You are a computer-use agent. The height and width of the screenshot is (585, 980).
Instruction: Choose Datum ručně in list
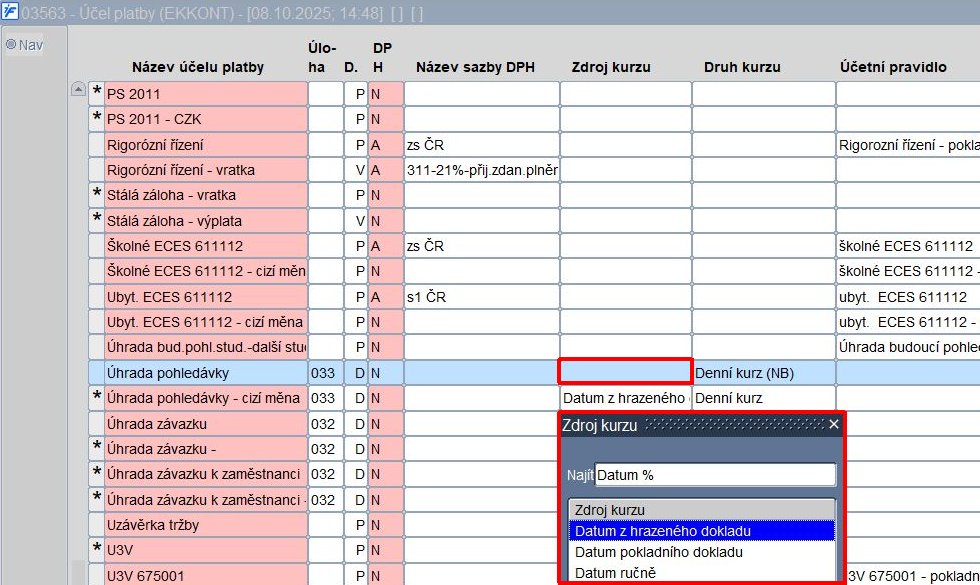pos(702,572)
